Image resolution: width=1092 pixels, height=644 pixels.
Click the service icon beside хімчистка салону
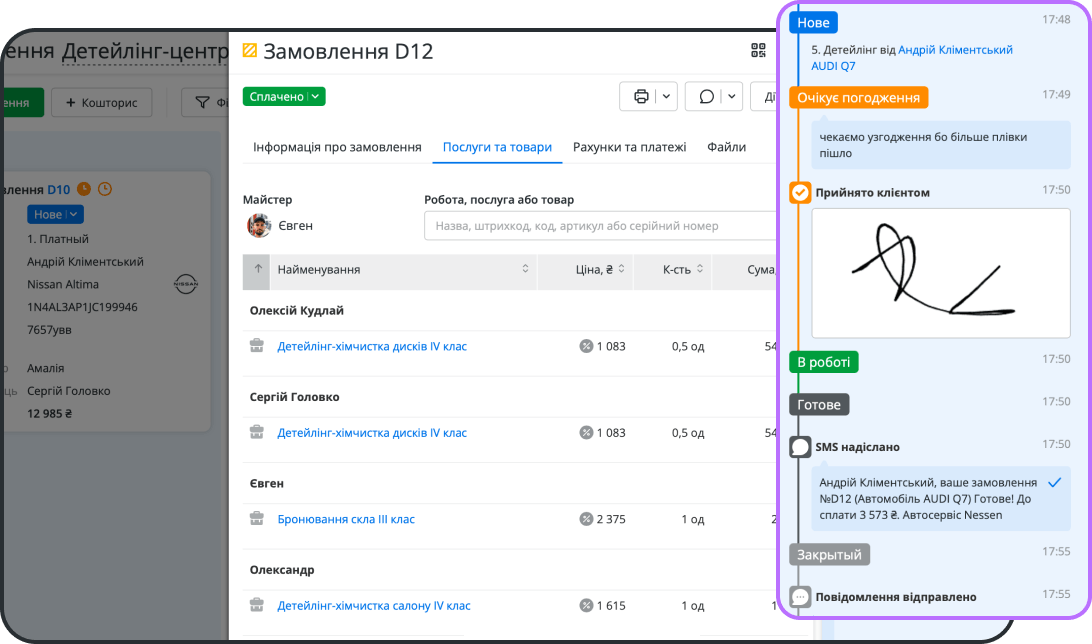click(x=257, y=604)
